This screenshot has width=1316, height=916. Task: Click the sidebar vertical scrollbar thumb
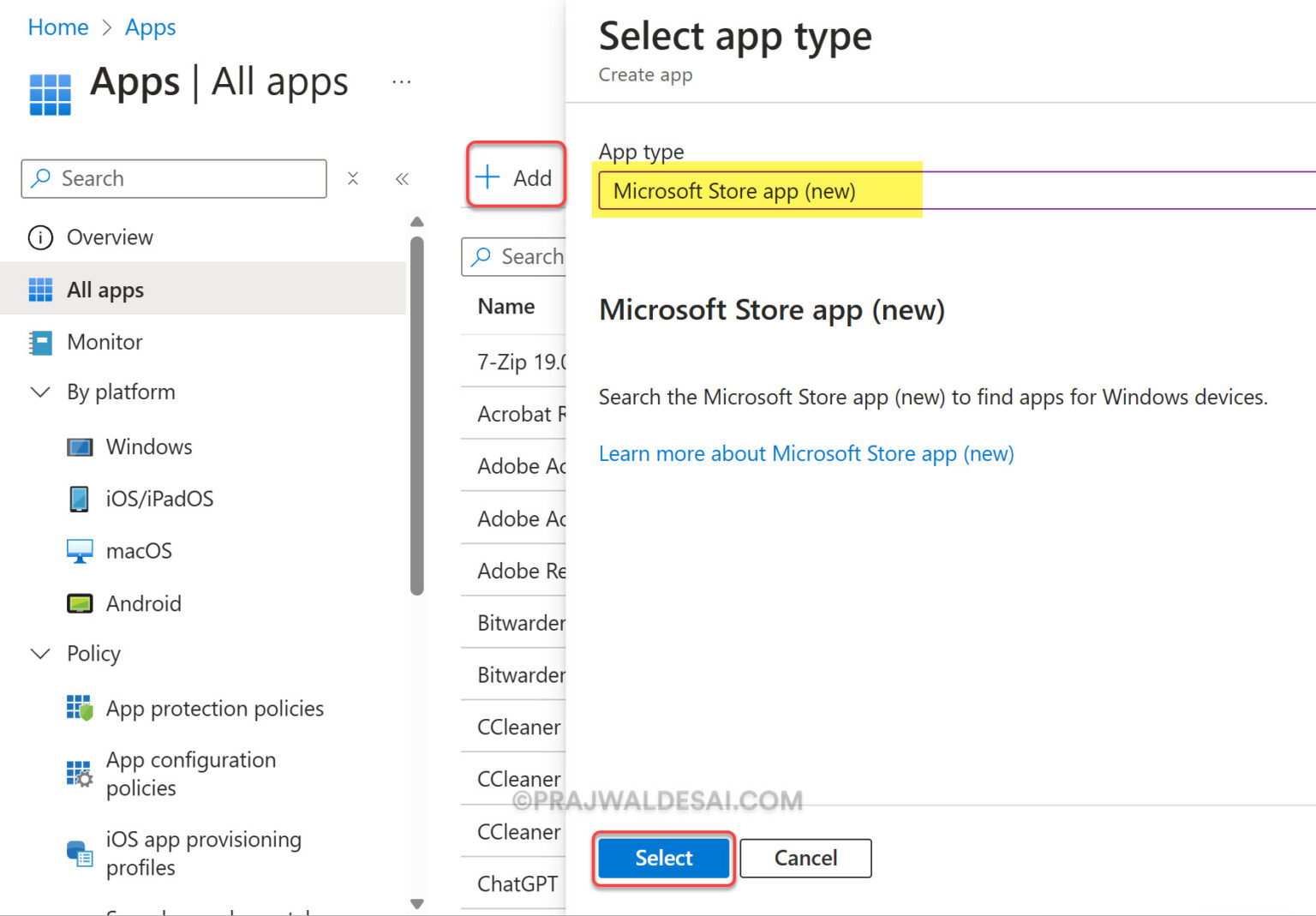click(417, 416)
